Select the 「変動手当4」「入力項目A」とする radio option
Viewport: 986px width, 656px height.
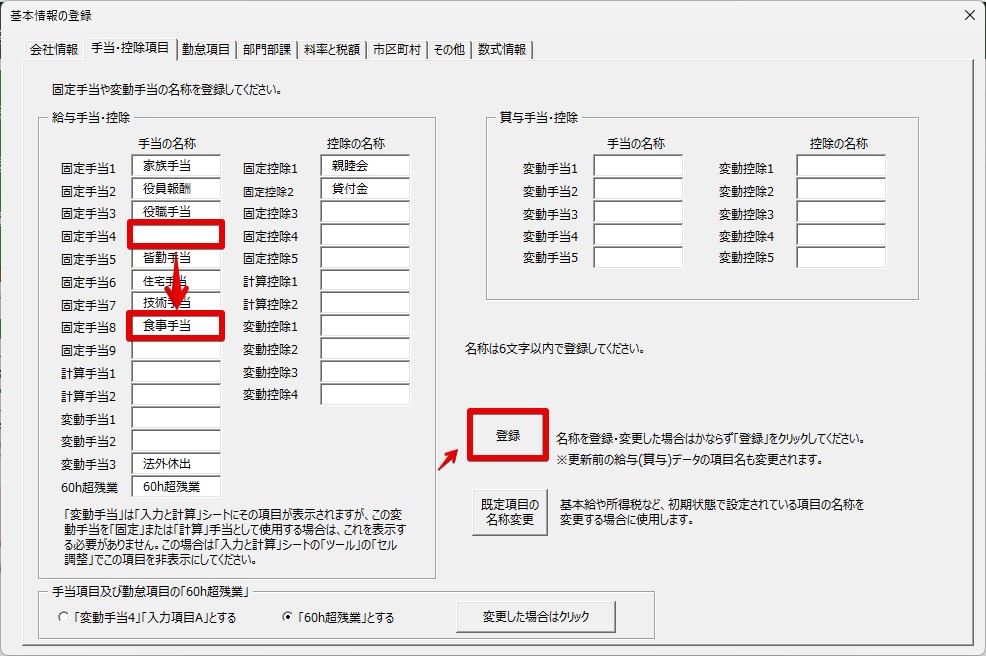[x=66, y=618]
